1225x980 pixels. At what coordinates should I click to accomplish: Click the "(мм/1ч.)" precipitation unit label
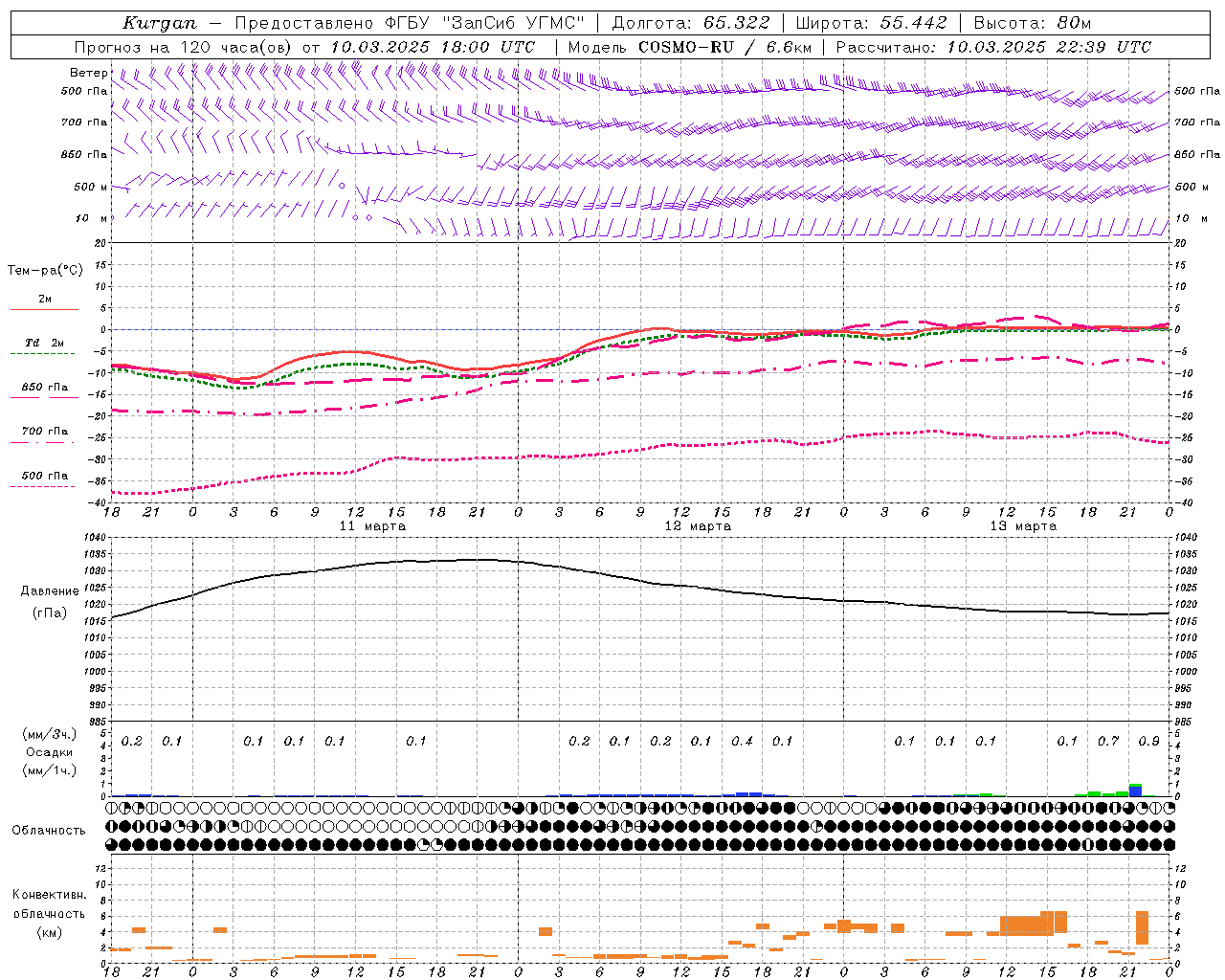tap(50, 770)
